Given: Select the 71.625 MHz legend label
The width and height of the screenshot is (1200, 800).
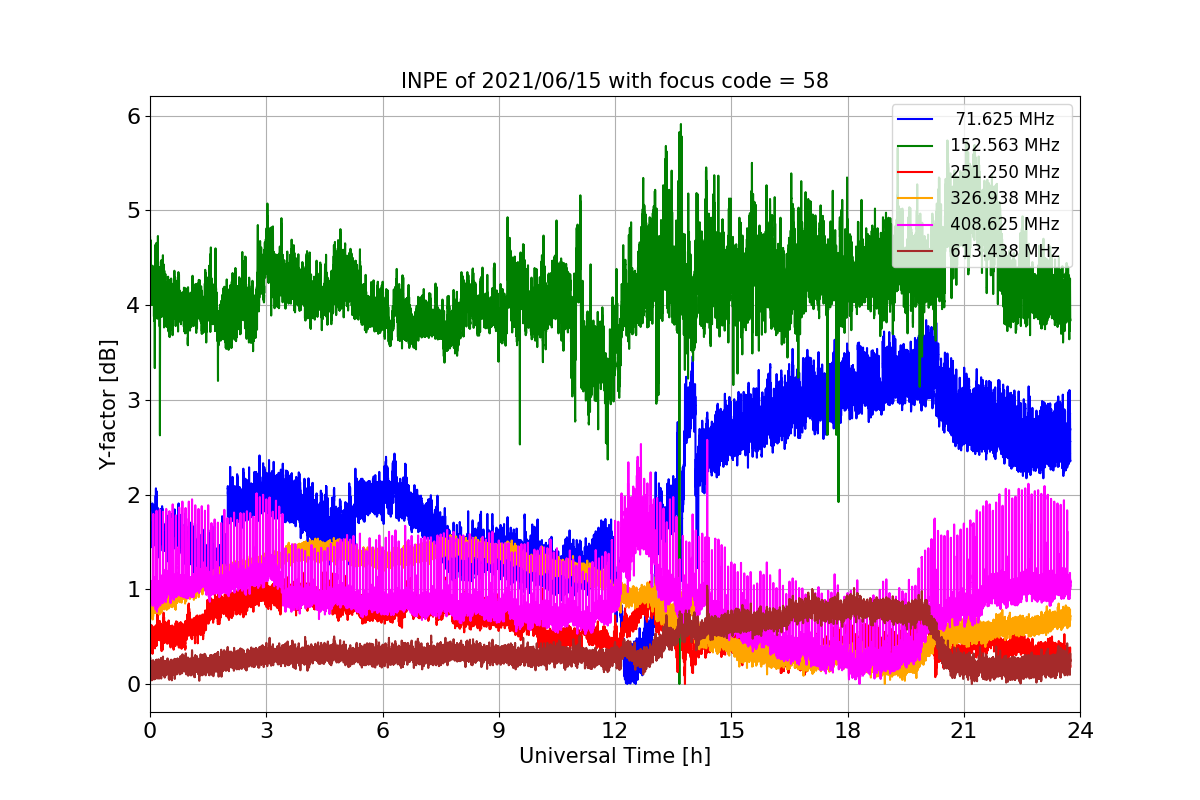Looking at the screenshot, I should 1005,119.
